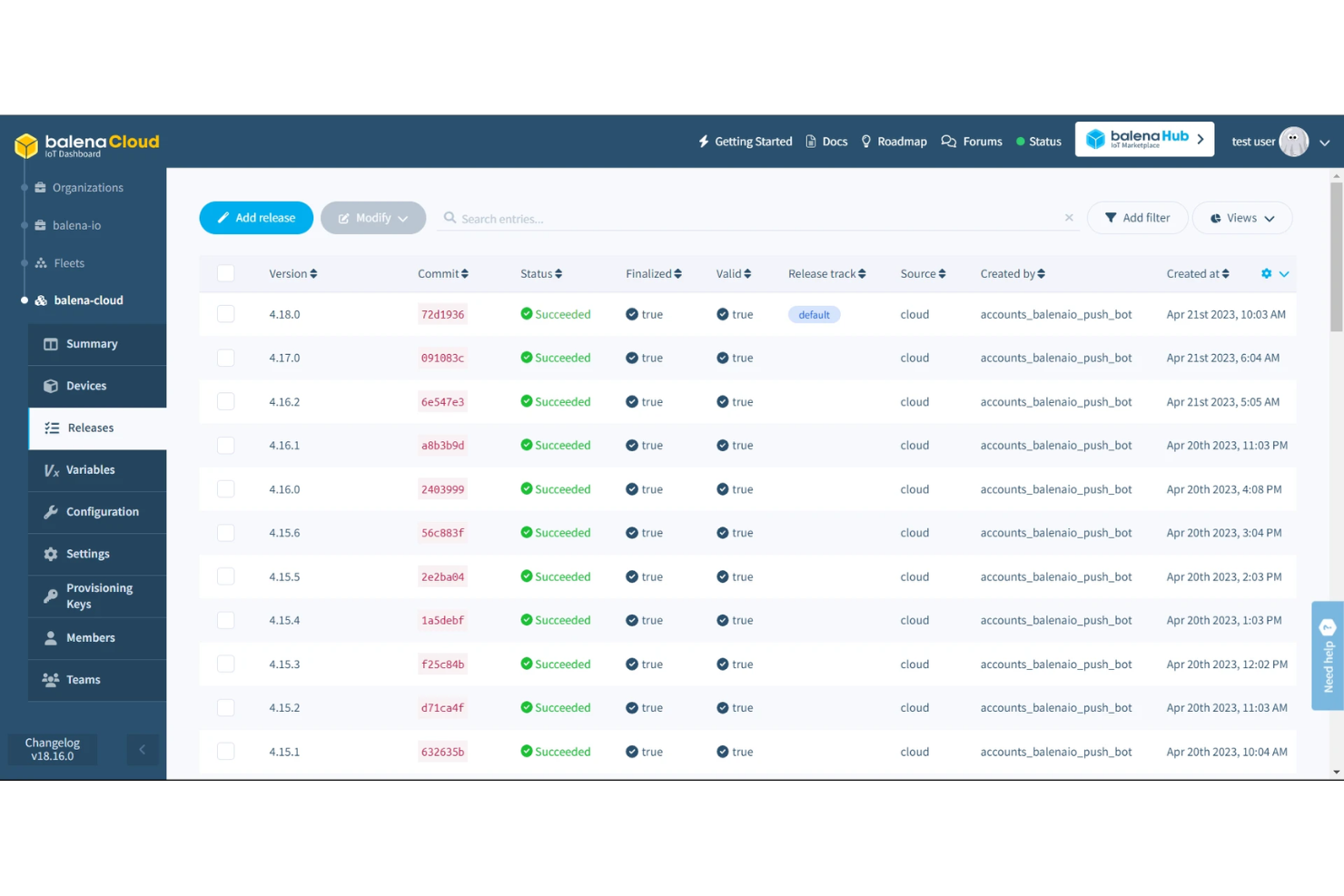Select the Provisioning Keys key icon
Screen dimensions: 1344x896
(53, 596)
